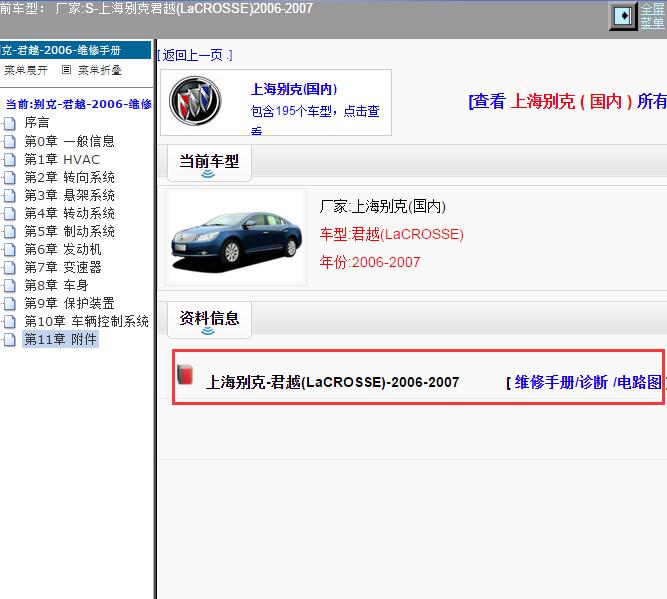
Task: Click the Buick logo thumbnail
Action: pos(195,101)
